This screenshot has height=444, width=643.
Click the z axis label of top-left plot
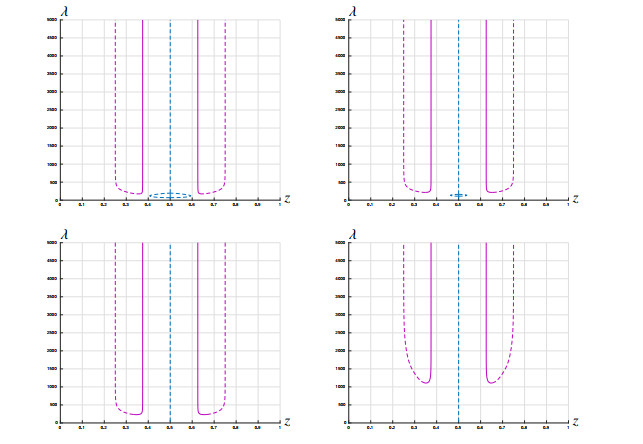pos(287,199)
